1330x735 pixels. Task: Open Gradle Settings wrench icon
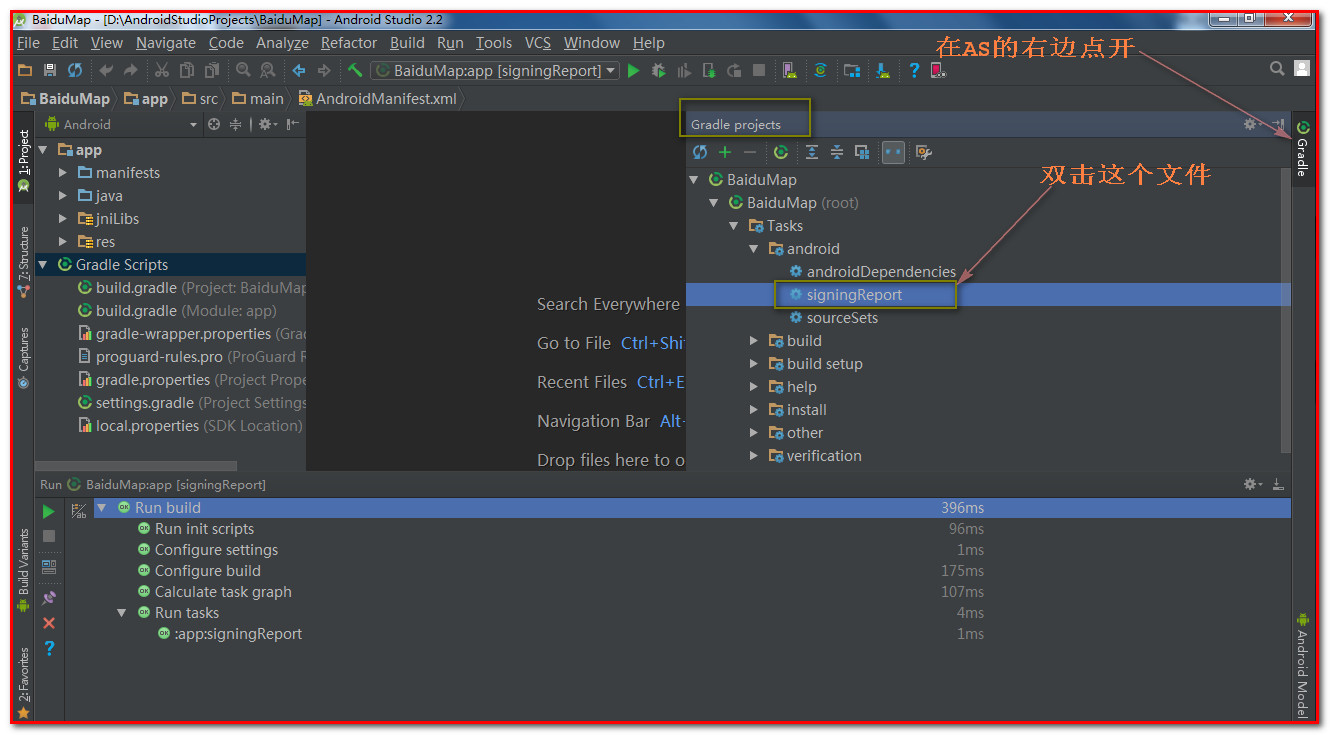924,152
